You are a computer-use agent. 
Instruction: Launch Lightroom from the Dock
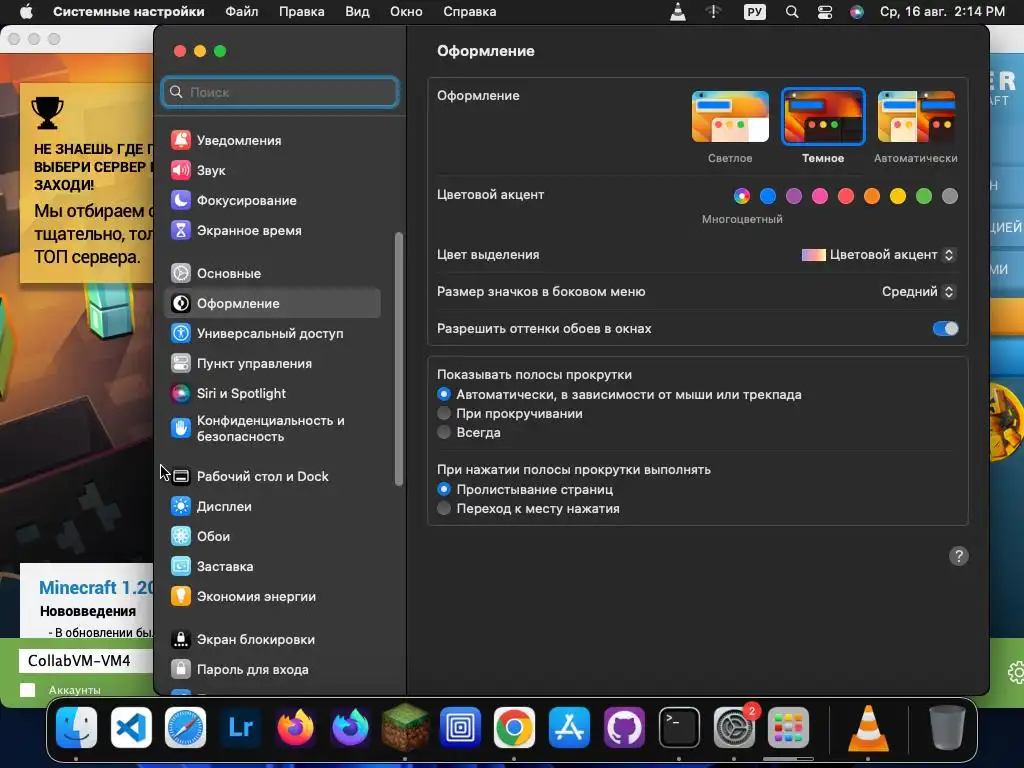coord(240,727)
